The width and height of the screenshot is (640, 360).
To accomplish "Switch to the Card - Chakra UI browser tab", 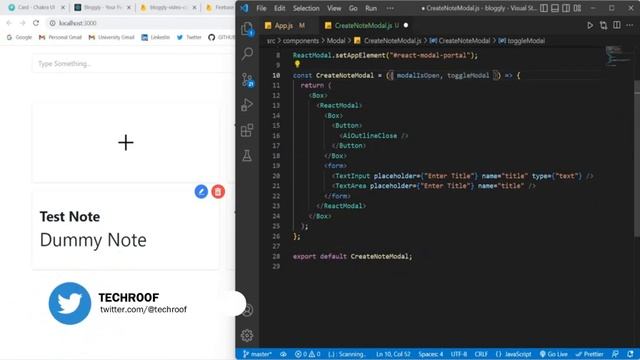I will coord(37,7).
